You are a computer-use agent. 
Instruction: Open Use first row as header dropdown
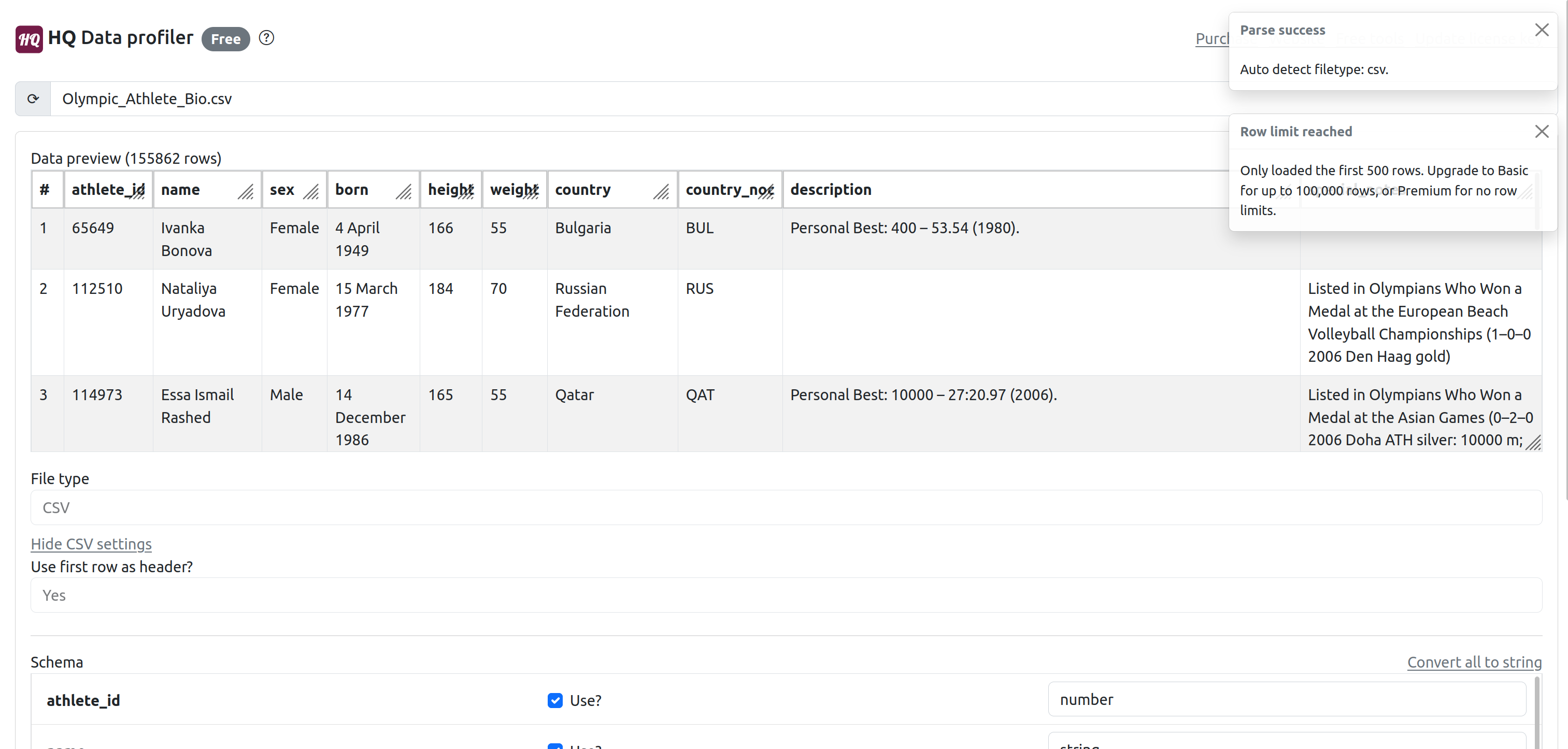click(x=785, y=595)
